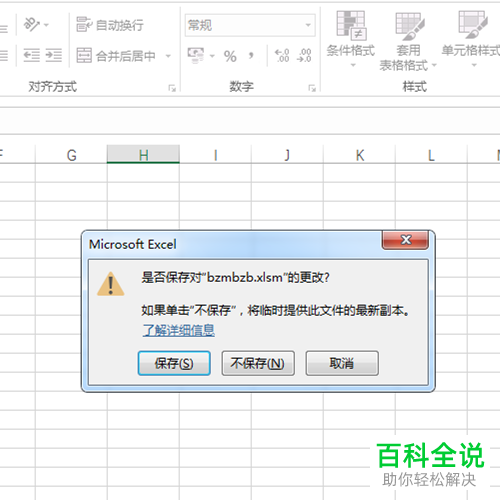The image size is (500, 500).
Task: Open 对齐方式 dialog launcher
Action: (172, 88)
